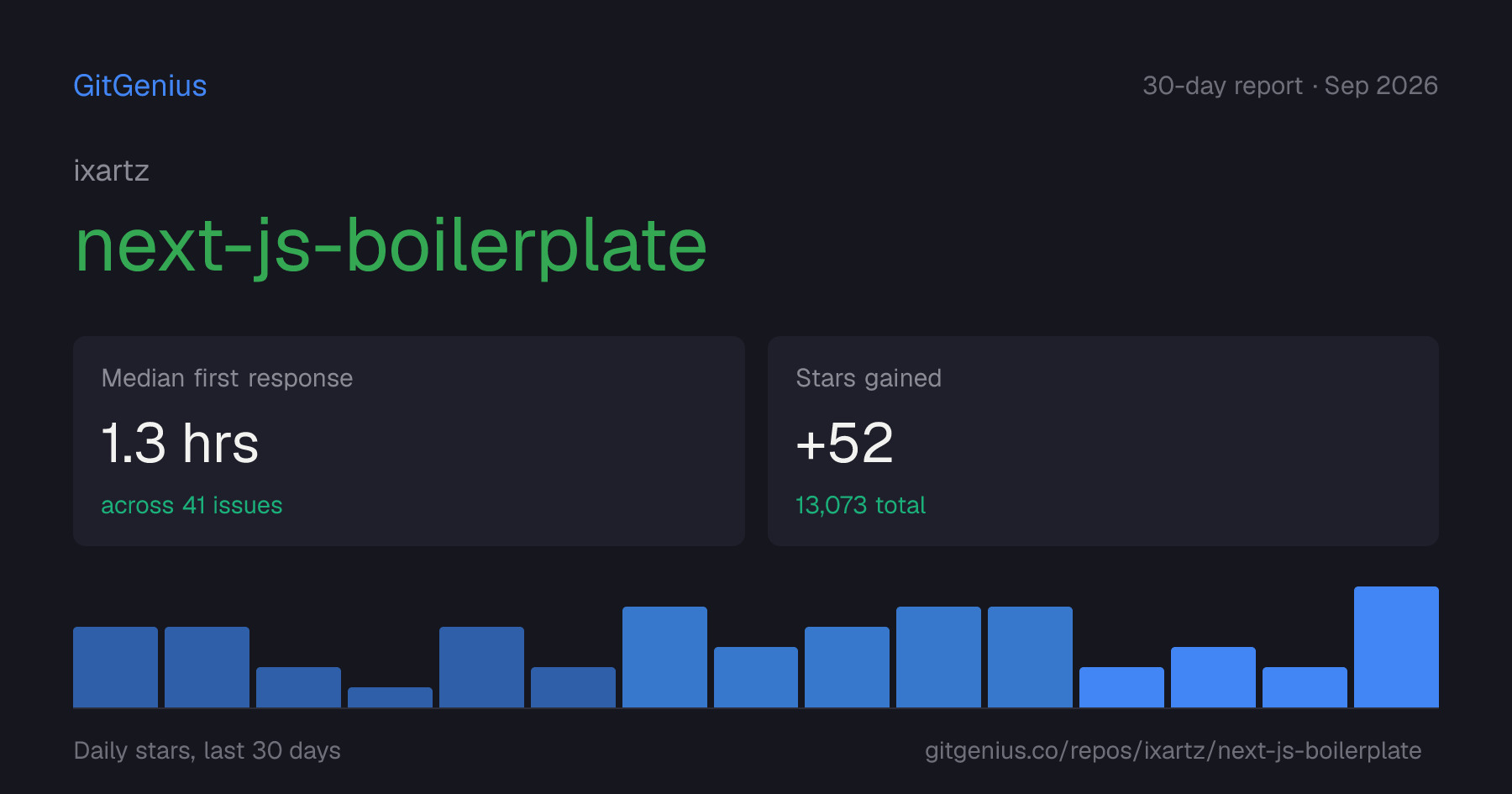The height and width of the screenshot is (794, 1512).
Task: Open the Stars gained card
Action: click(1103, 441)
